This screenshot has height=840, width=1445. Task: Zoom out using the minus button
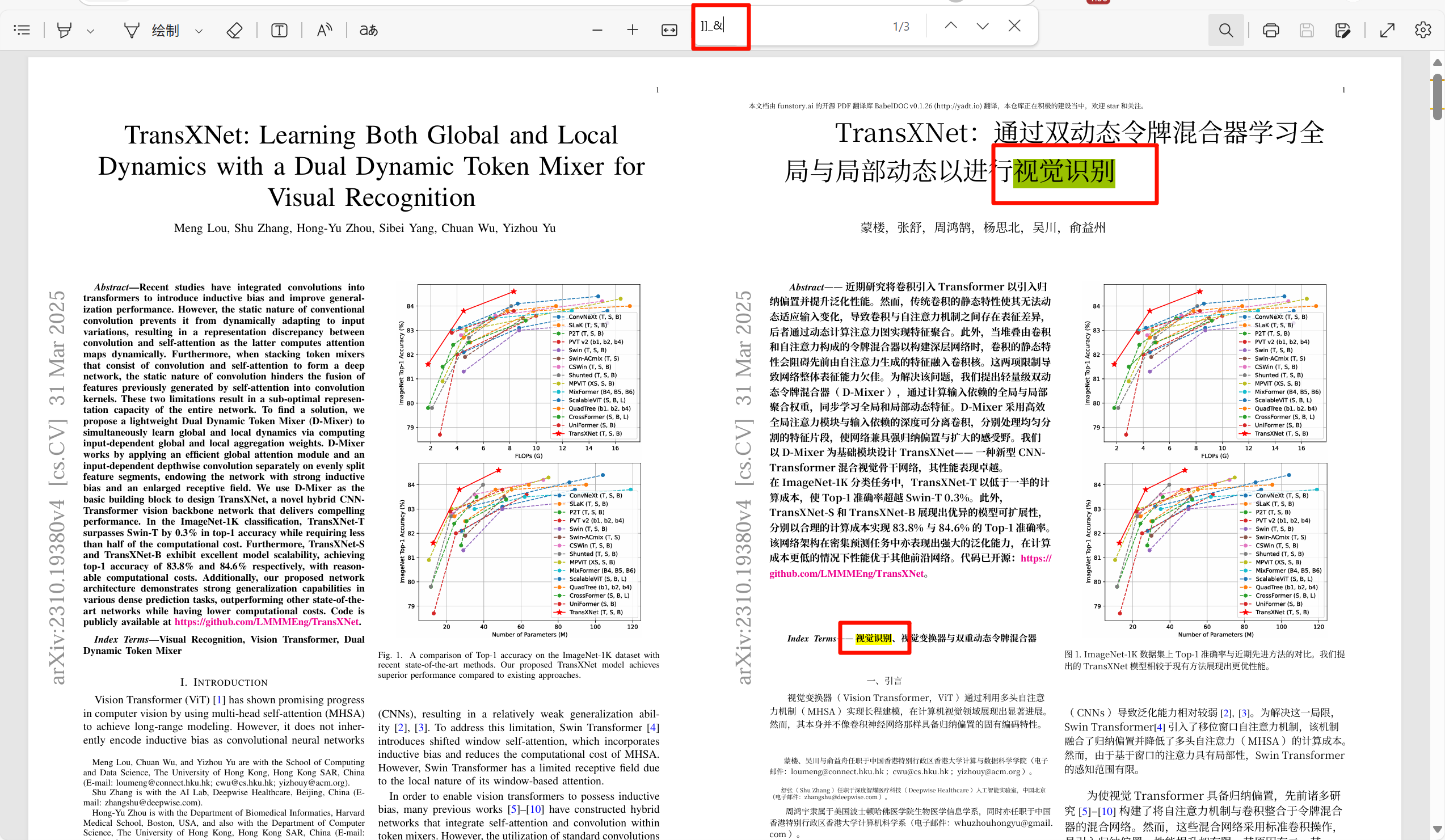(x=597, y=30)
